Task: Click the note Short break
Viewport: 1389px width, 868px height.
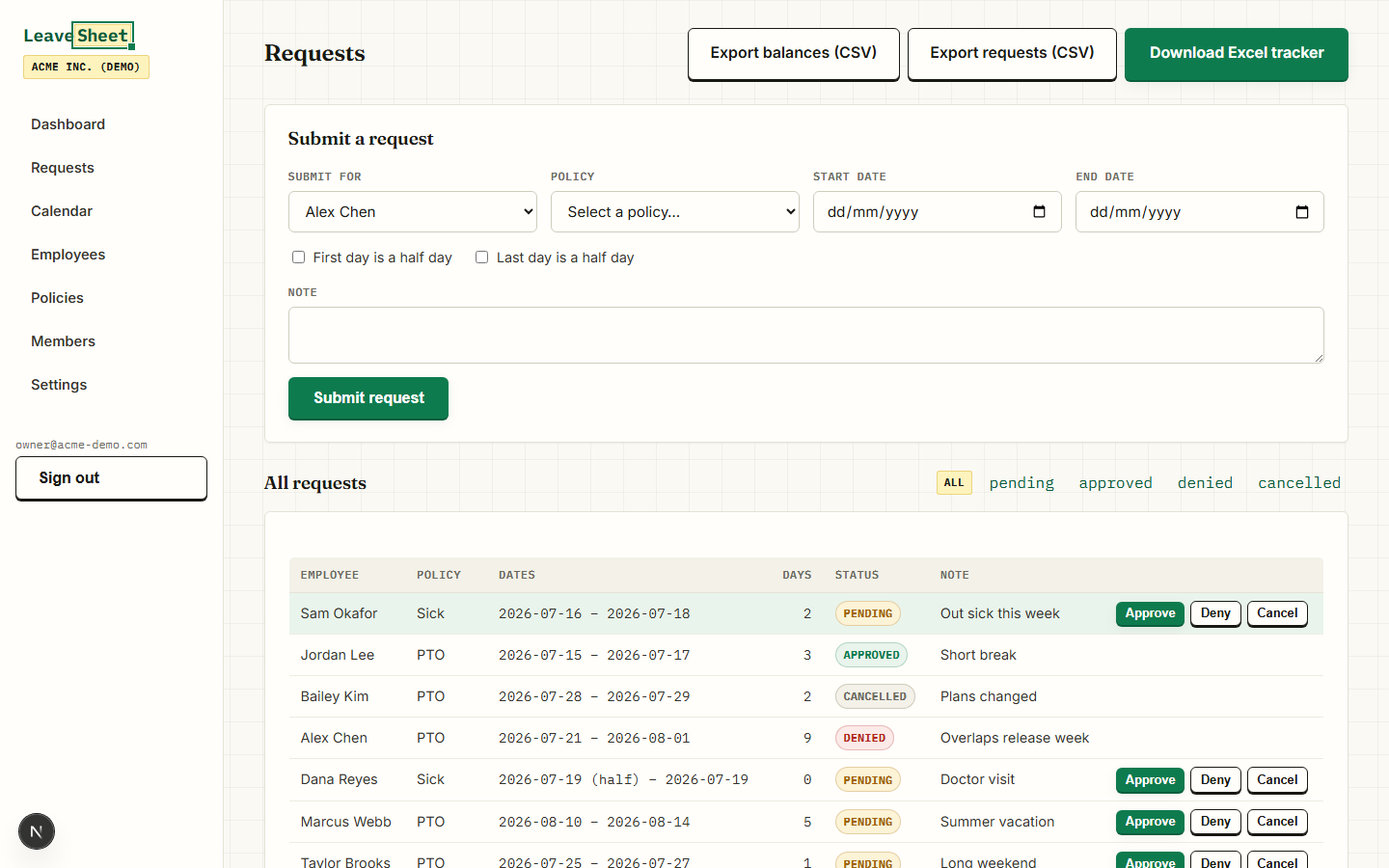Action: (x=978, y=655)
